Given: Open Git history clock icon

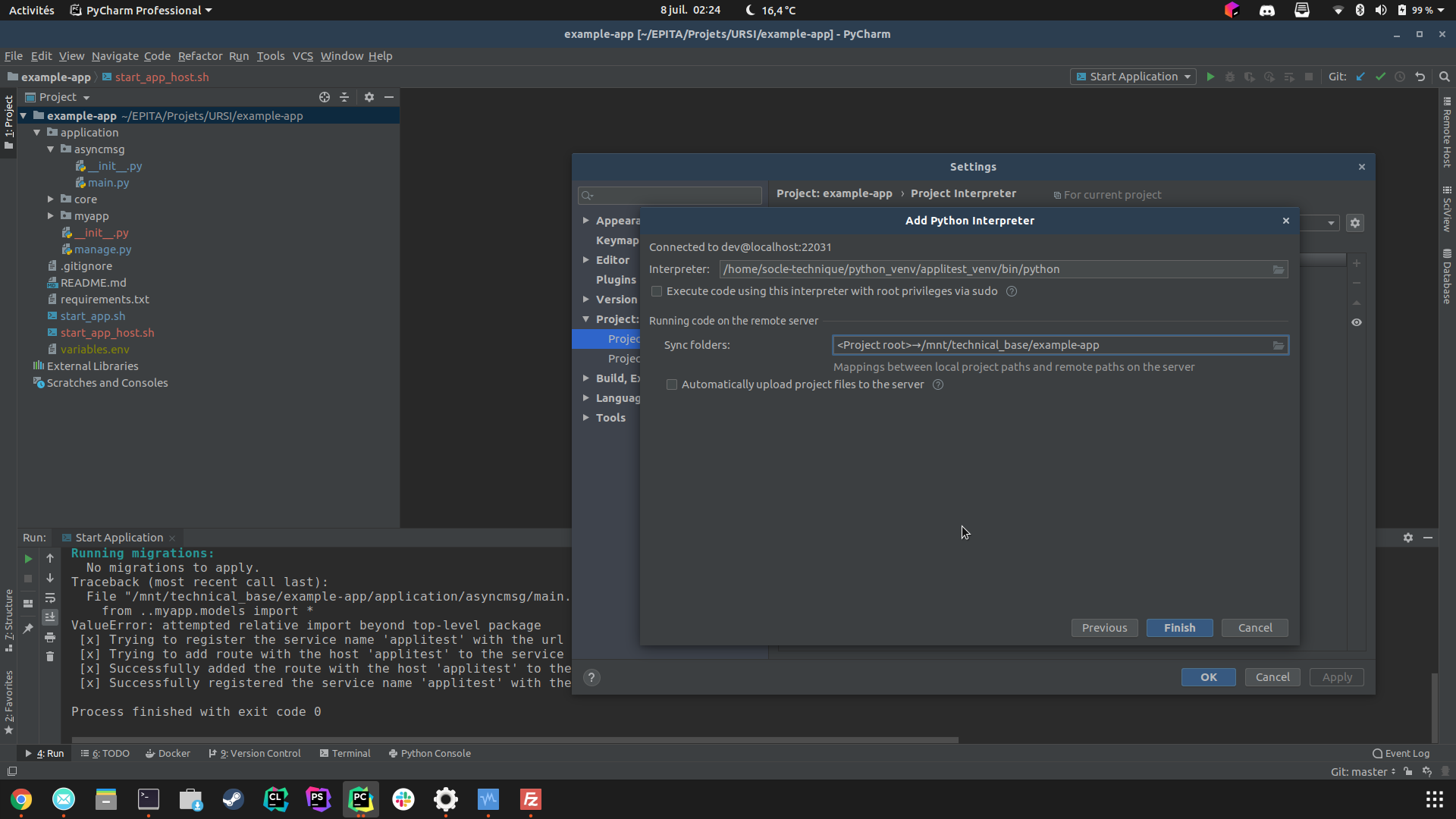Looking at the screenshot, I should point(1400,77).
